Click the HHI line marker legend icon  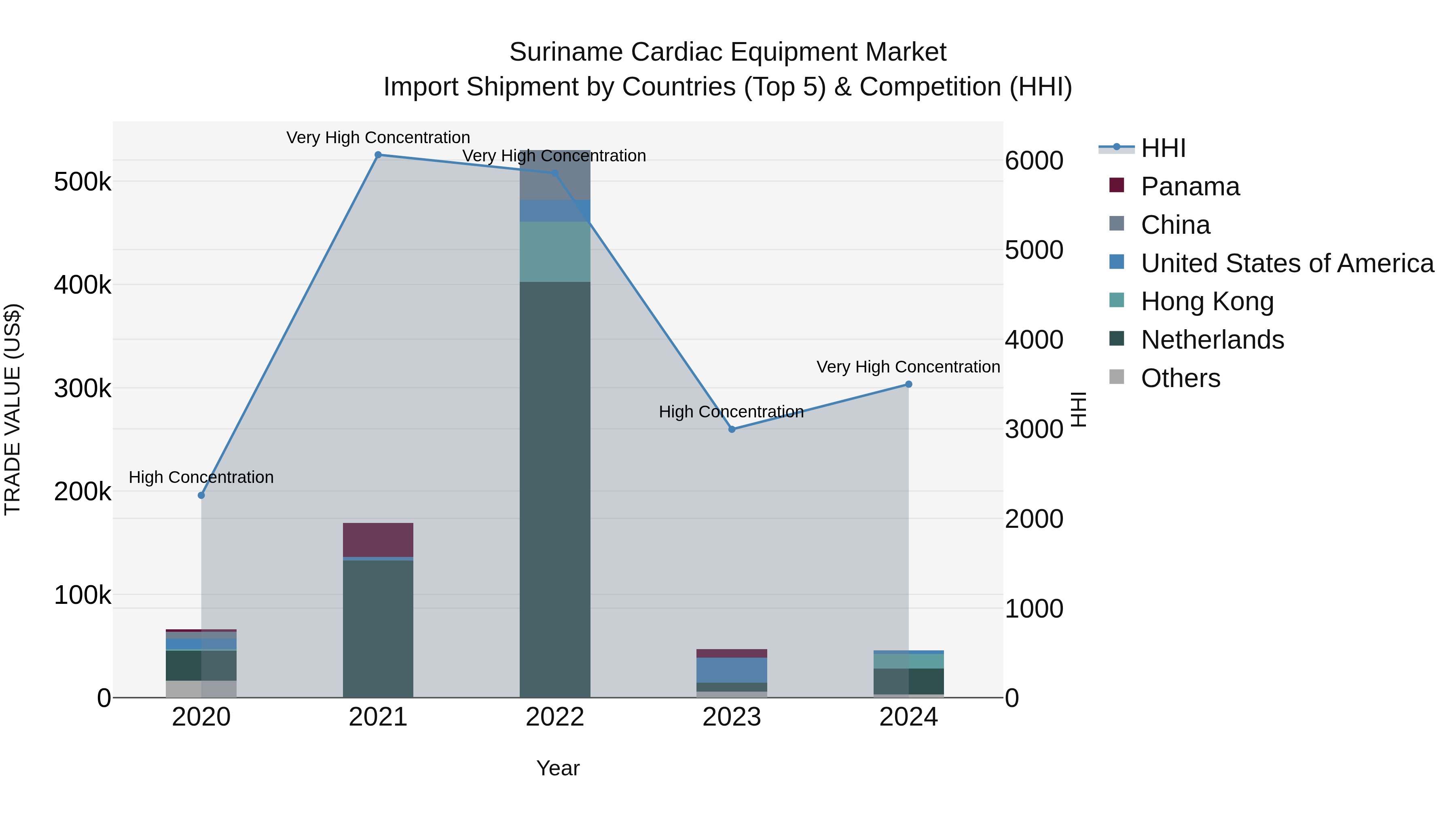[1116, 148]
